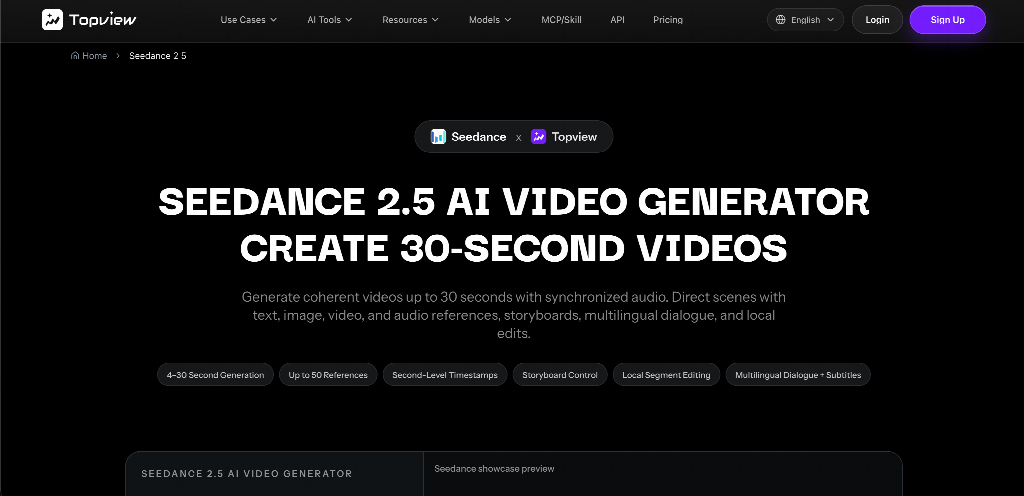
Task: Click the SEEDANCE 2.5 AI VIDEO GENERATOR panel title
Action: point(247,474)
